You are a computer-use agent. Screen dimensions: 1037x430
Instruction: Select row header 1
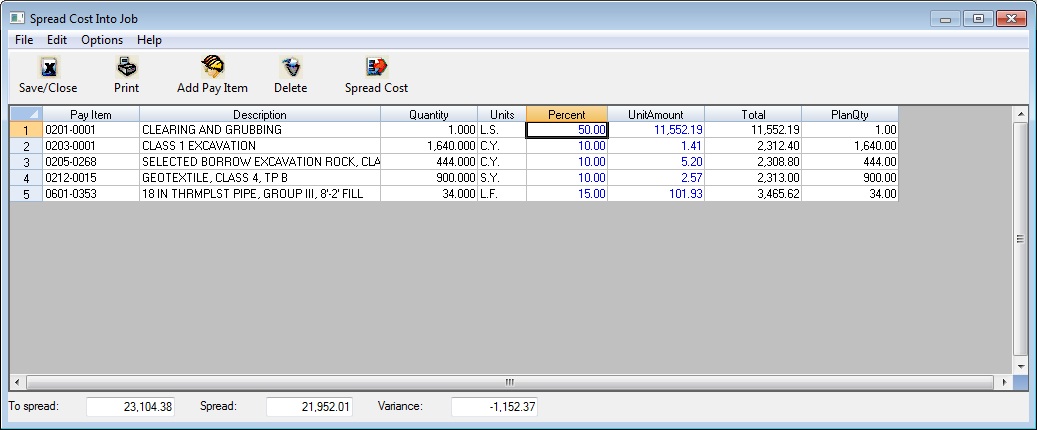tap(26, 130)
